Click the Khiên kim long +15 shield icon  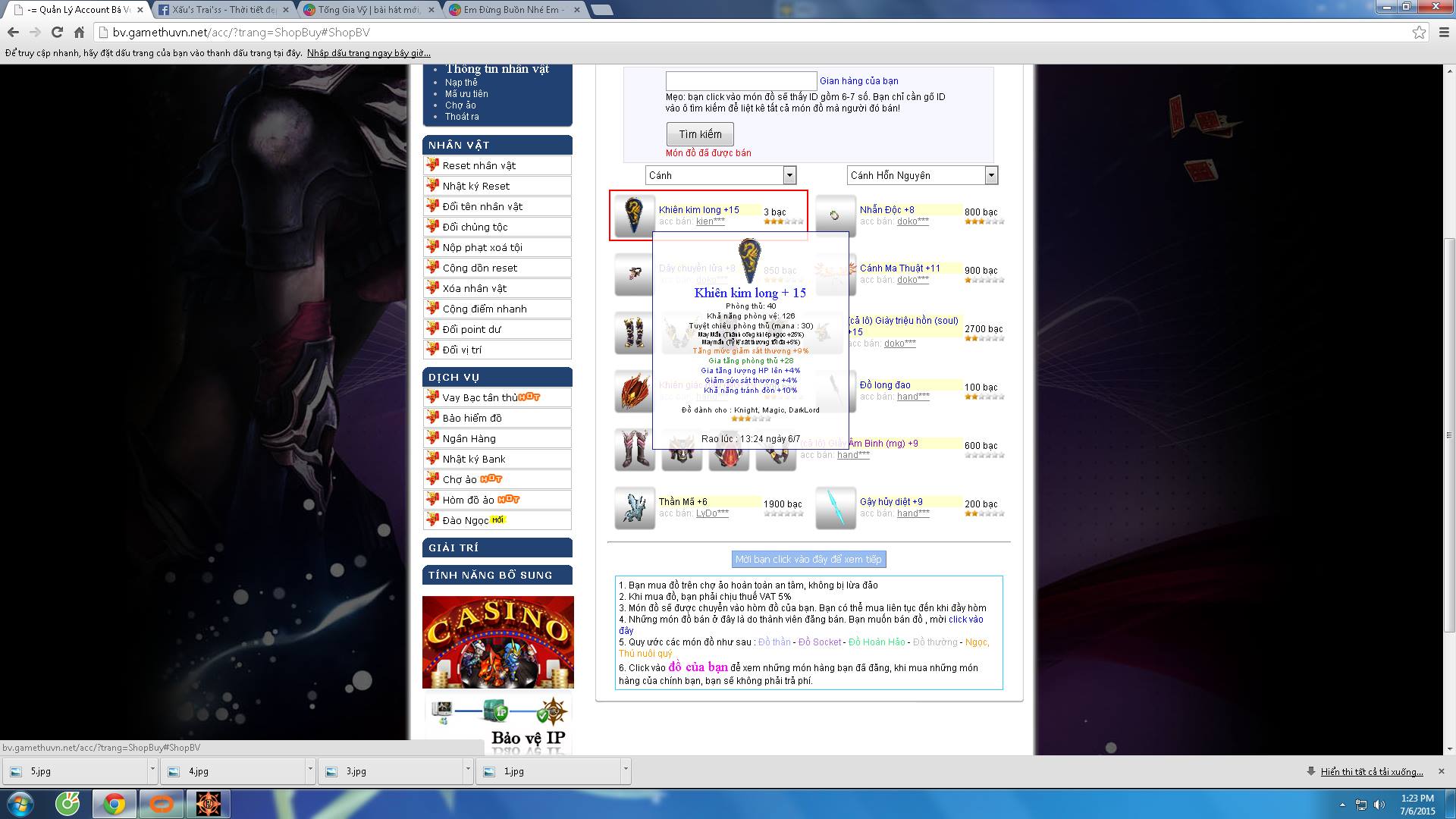pos(634,215)
